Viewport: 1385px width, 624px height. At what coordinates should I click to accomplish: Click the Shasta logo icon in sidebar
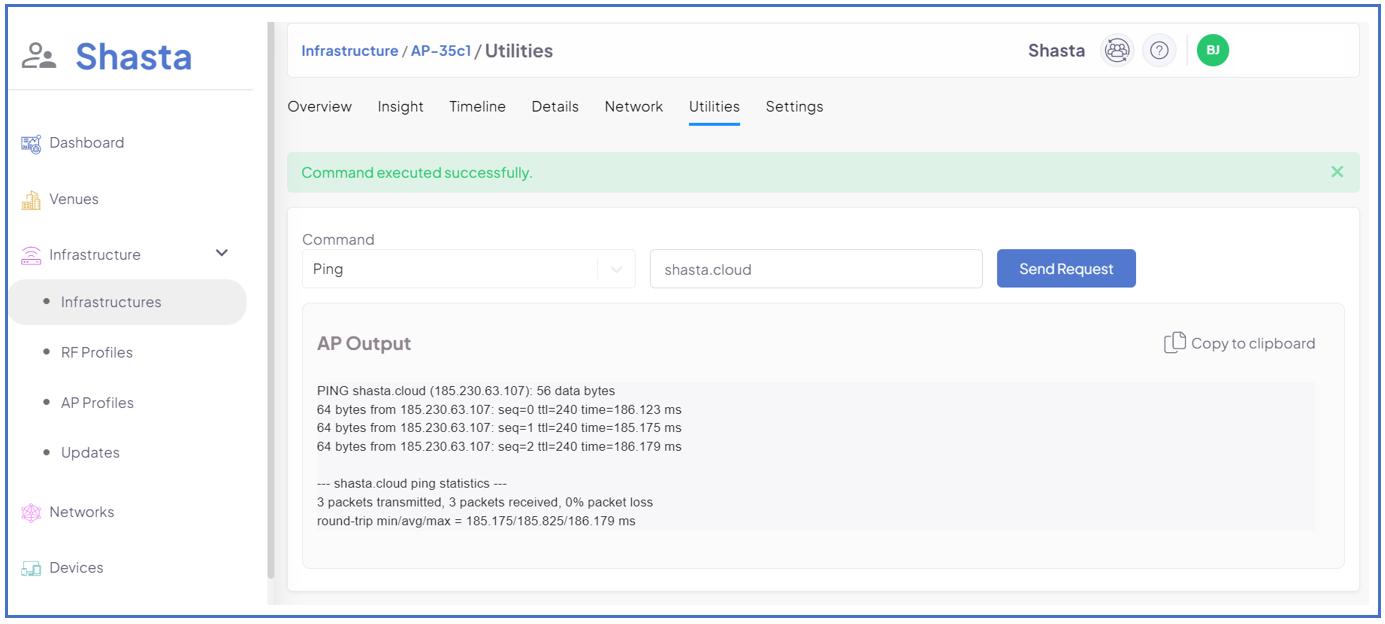[x=39, y=57]
